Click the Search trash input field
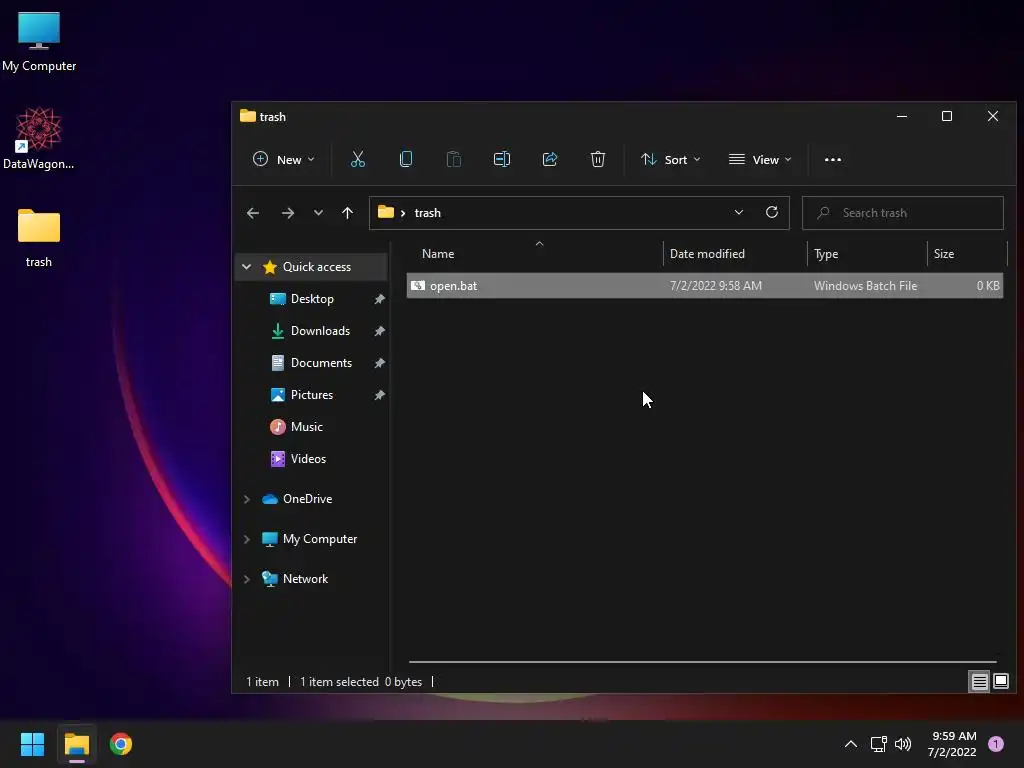Image resolution: width=1024 pixels, height=768 pixels. click(x=903, y=213)
